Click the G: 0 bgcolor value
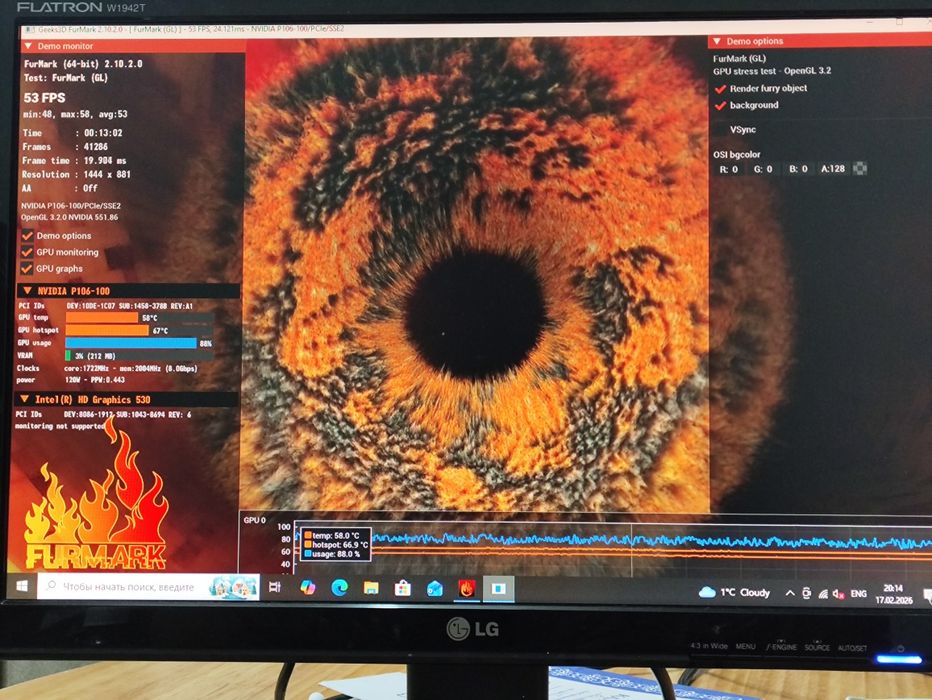Screen dimensions: 932x700 [x=763, y=169]
